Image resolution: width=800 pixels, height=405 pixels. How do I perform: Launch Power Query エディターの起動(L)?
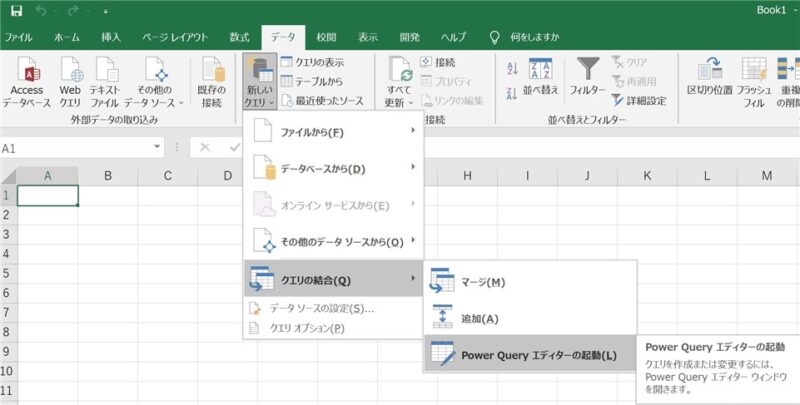(531, 355)
